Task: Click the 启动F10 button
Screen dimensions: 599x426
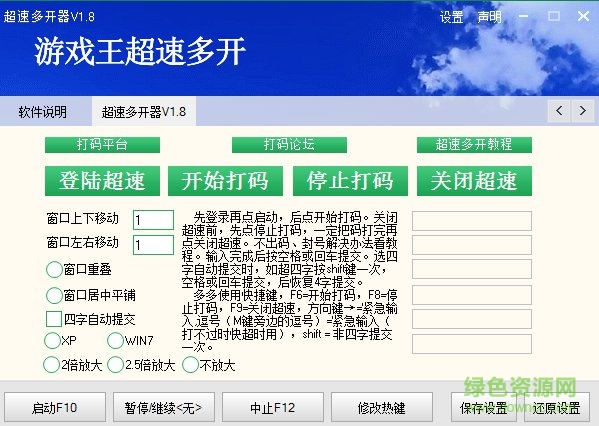Action: pyautogui.click(x=55, y=407)
